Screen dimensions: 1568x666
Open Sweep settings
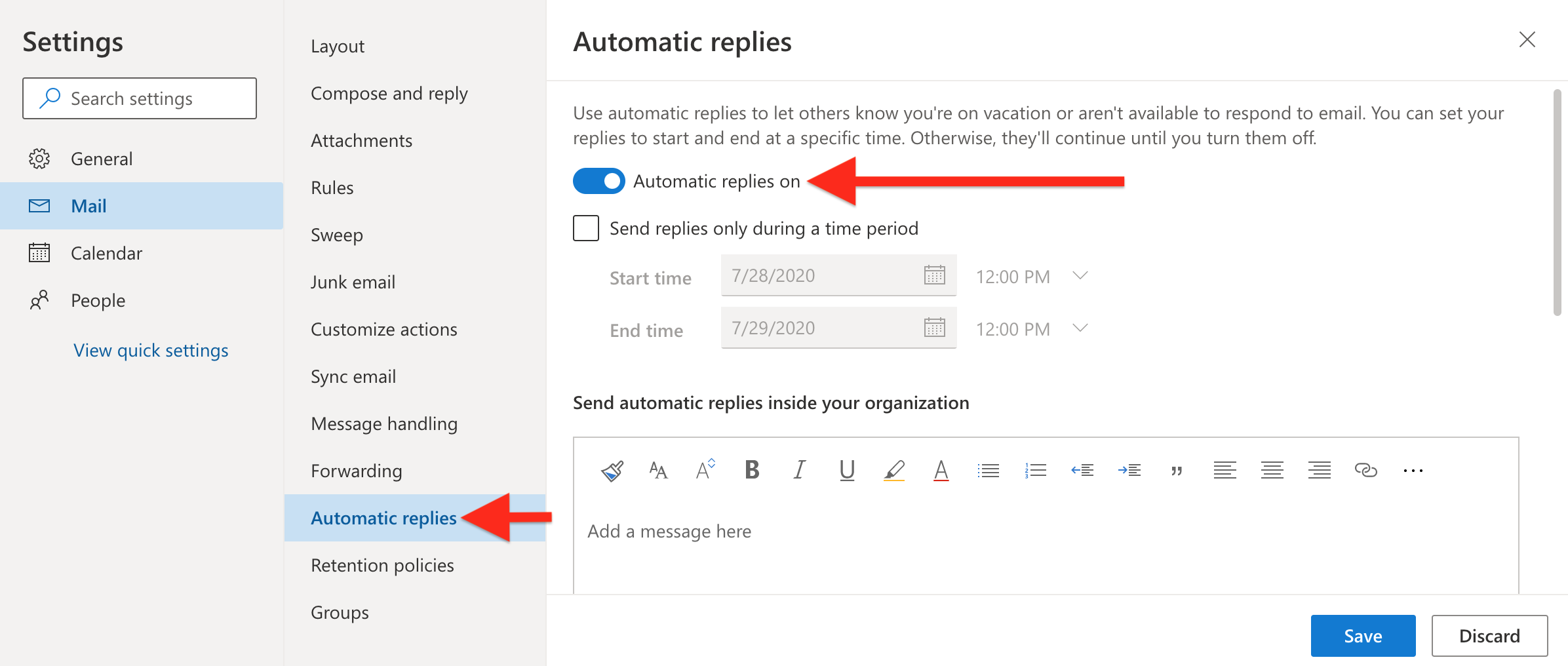pyautogui.click(x=415, y=235)
